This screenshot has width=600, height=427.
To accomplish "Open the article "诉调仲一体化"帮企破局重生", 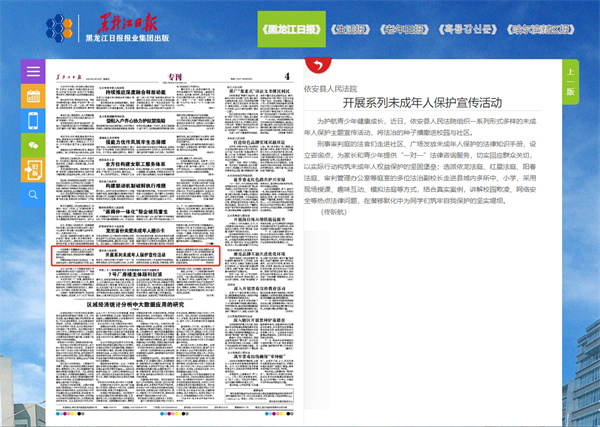I will [135, 212].
